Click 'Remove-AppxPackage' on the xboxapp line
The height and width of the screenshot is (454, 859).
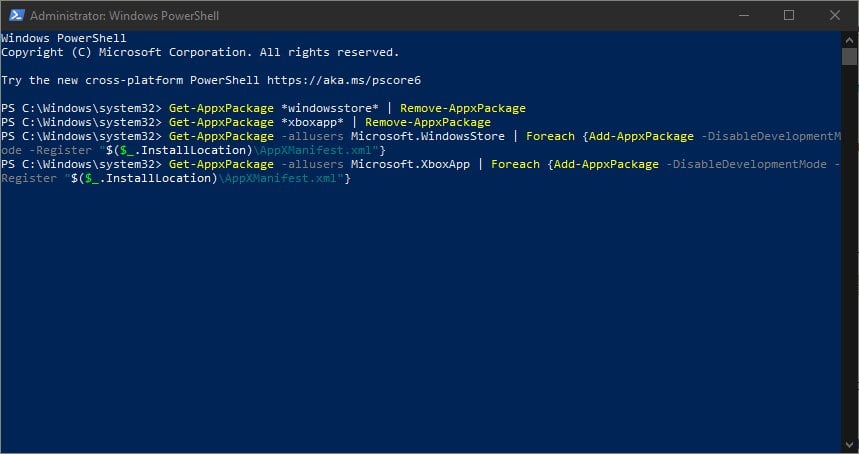pos(428,122)
